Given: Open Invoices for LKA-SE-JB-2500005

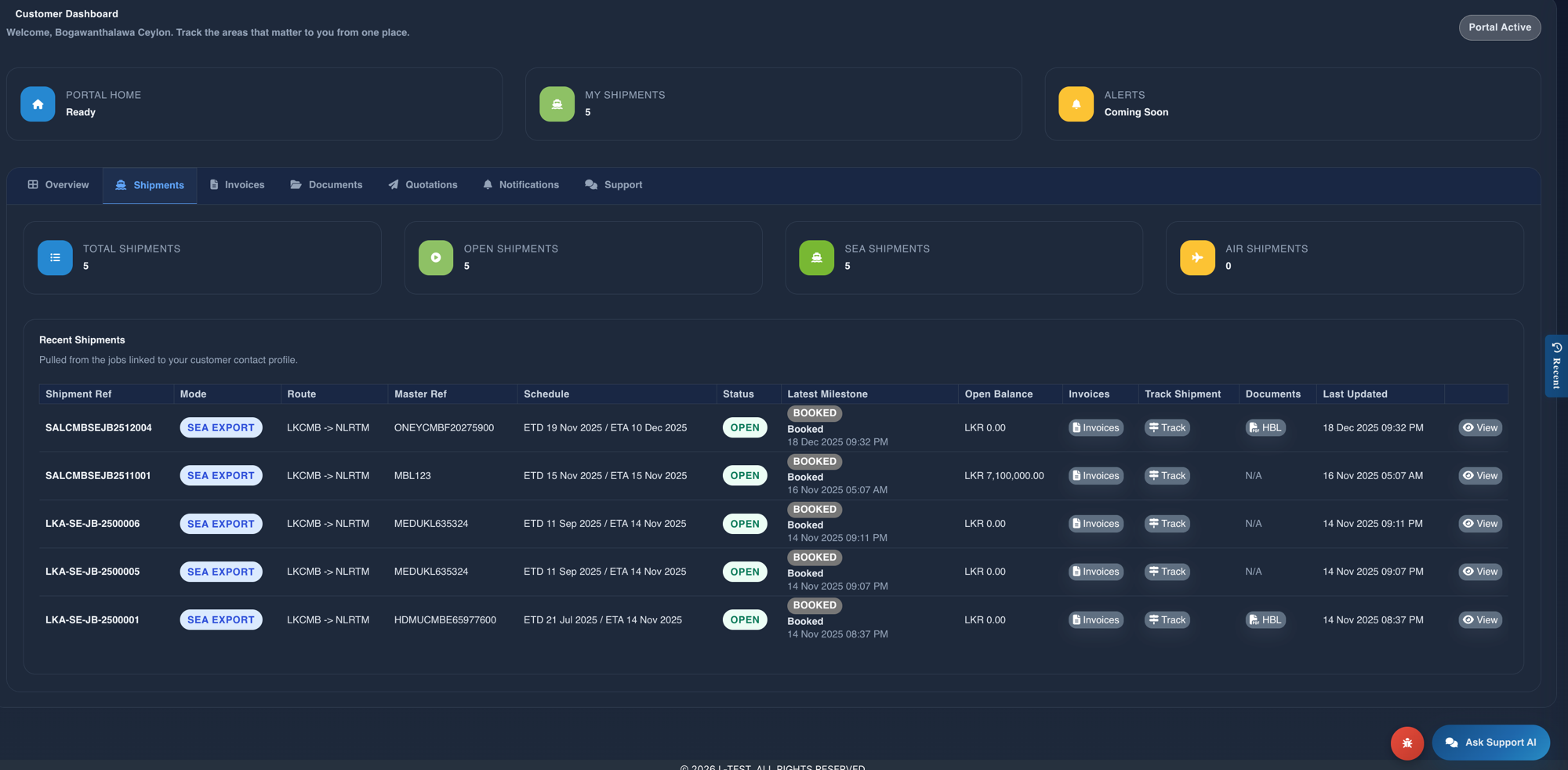Looking at the screenshot, I should click(x=1096, y=572).
